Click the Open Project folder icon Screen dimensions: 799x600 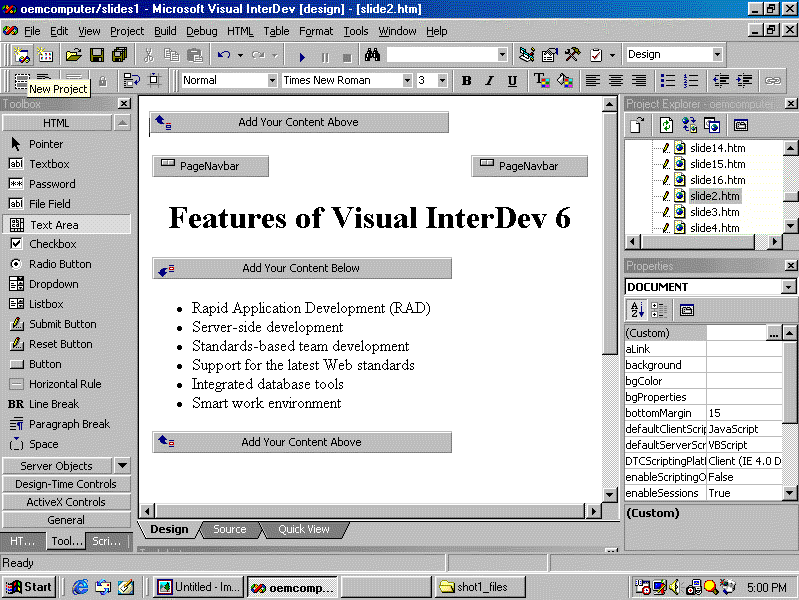[73, 55]
